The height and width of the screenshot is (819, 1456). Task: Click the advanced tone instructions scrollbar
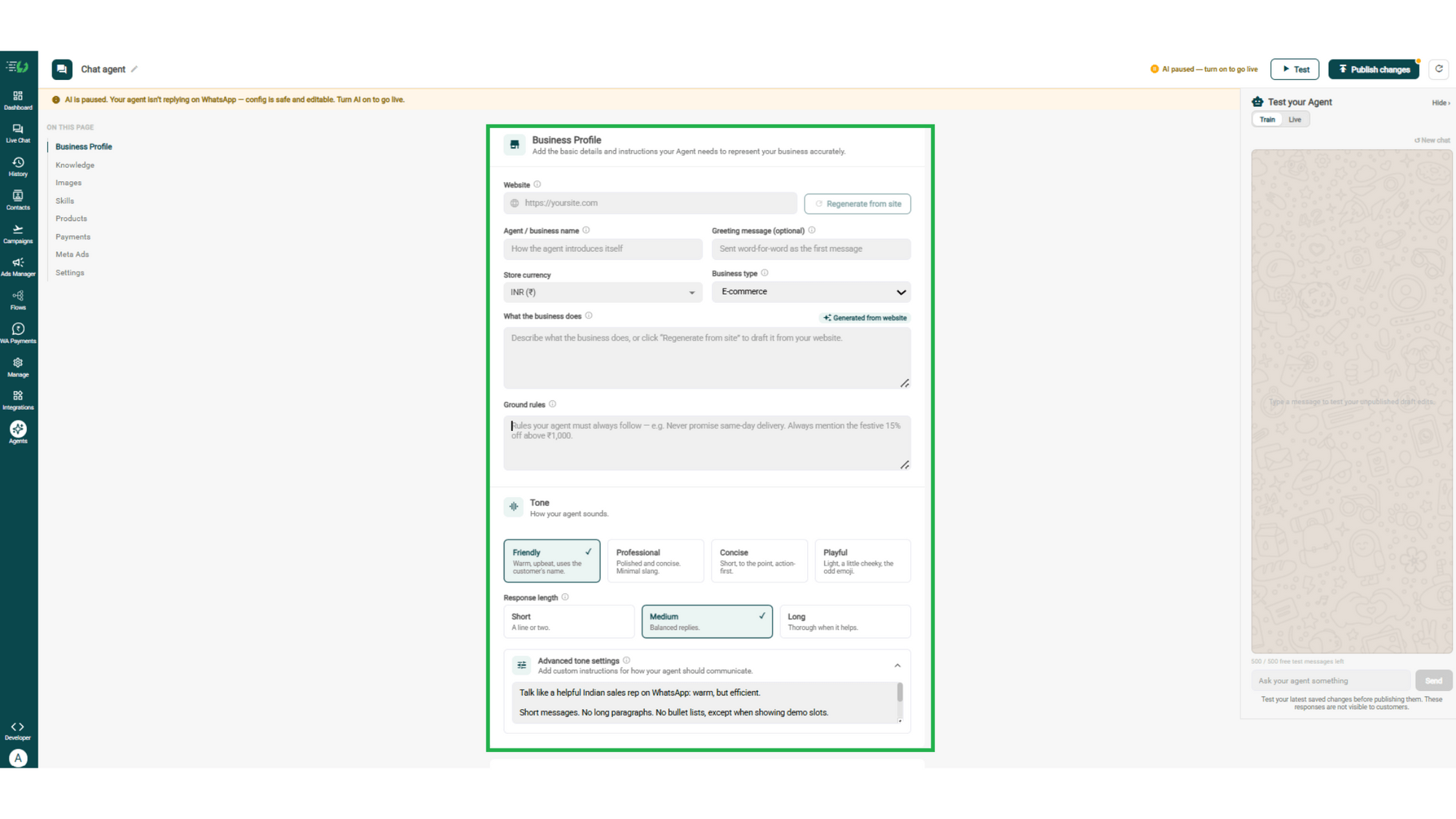[900, 692]
